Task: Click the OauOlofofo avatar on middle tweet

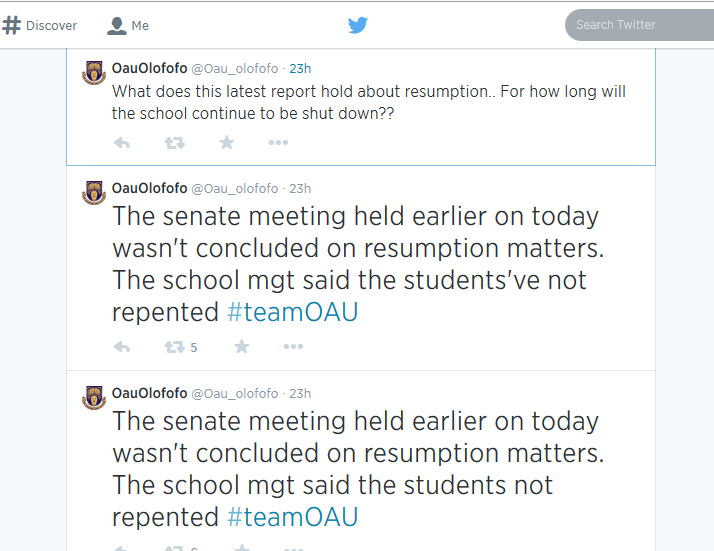Action: pos(94,193)
